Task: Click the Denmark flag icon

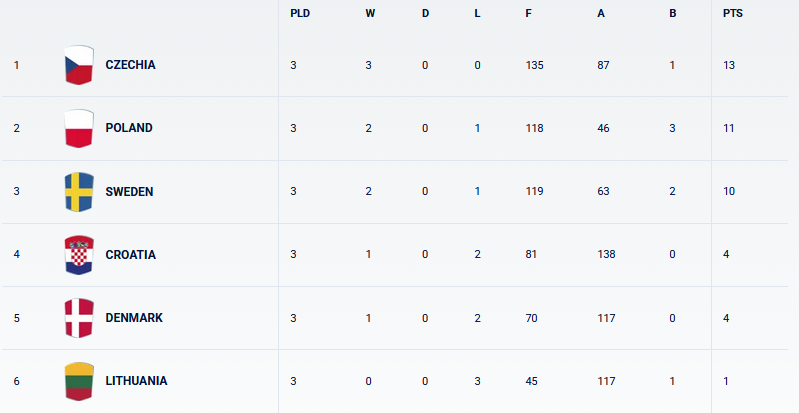Action: click(79, 318)
